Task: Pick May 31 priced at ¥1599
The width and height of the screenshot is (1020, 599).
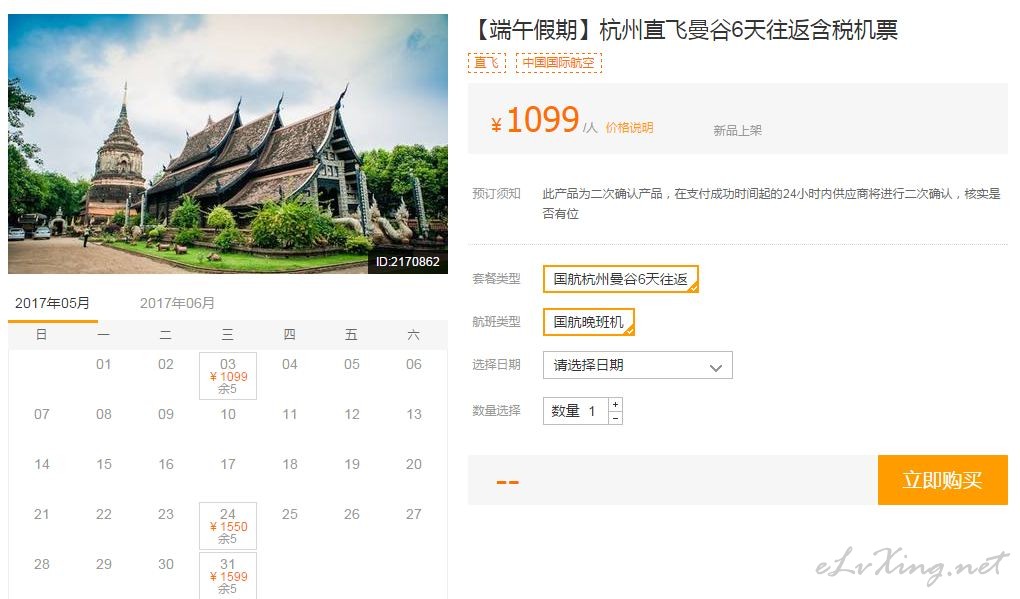Action: click(x=228, y=575)
